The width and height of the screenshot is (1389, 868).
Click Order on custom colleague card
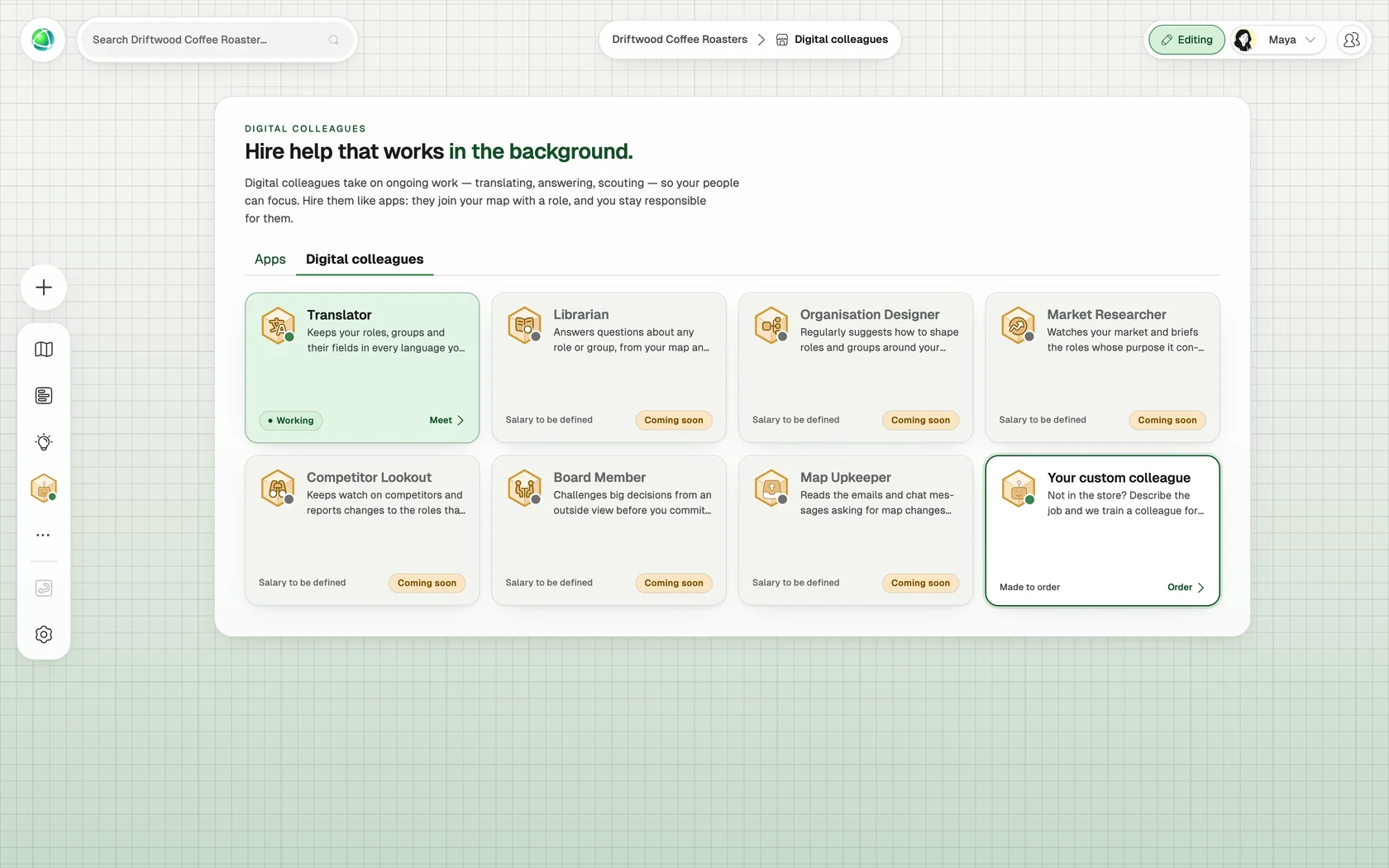[1186, 588]
